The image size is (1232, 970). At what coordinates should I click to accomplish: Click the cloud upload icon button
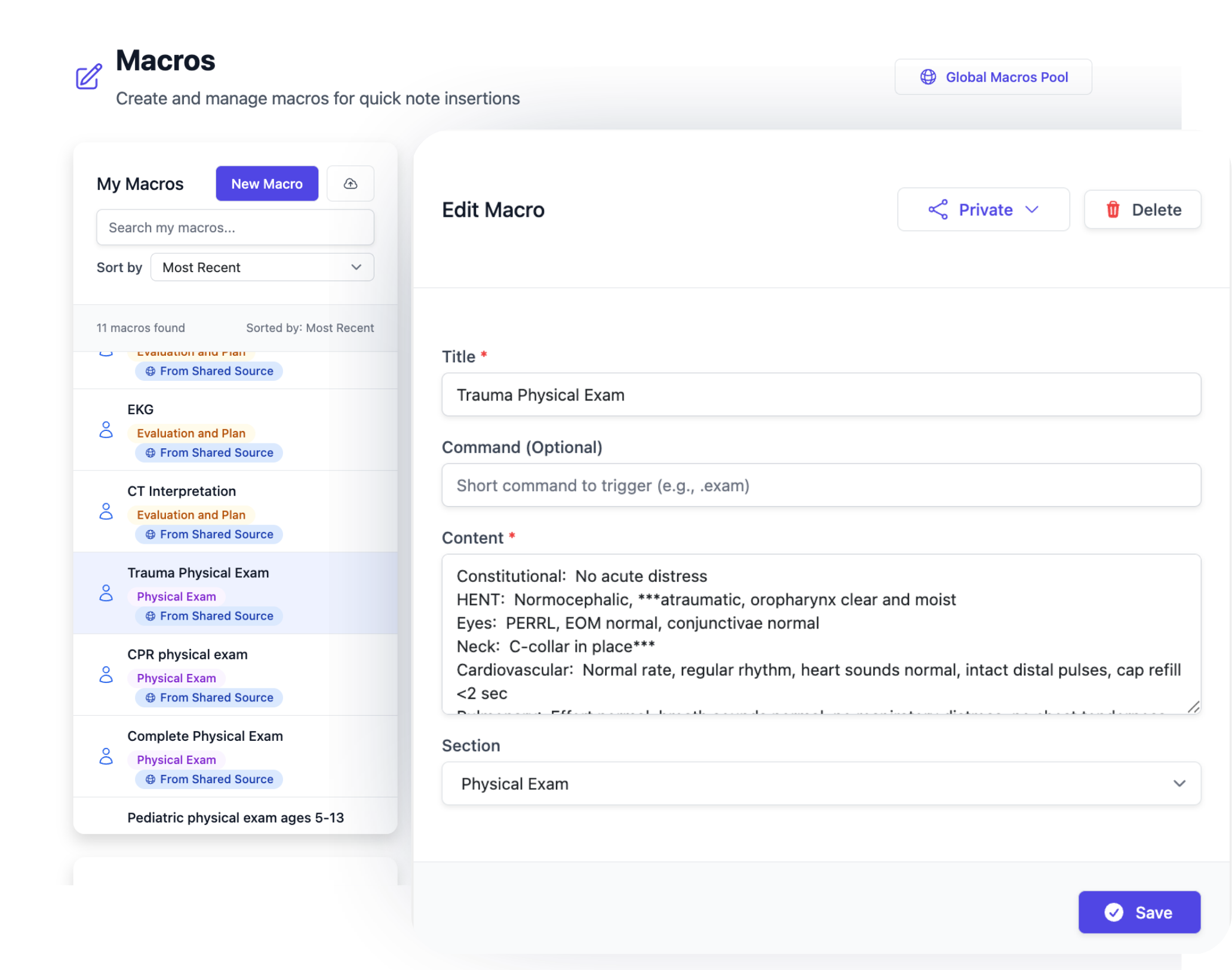(x=351, y=184)
